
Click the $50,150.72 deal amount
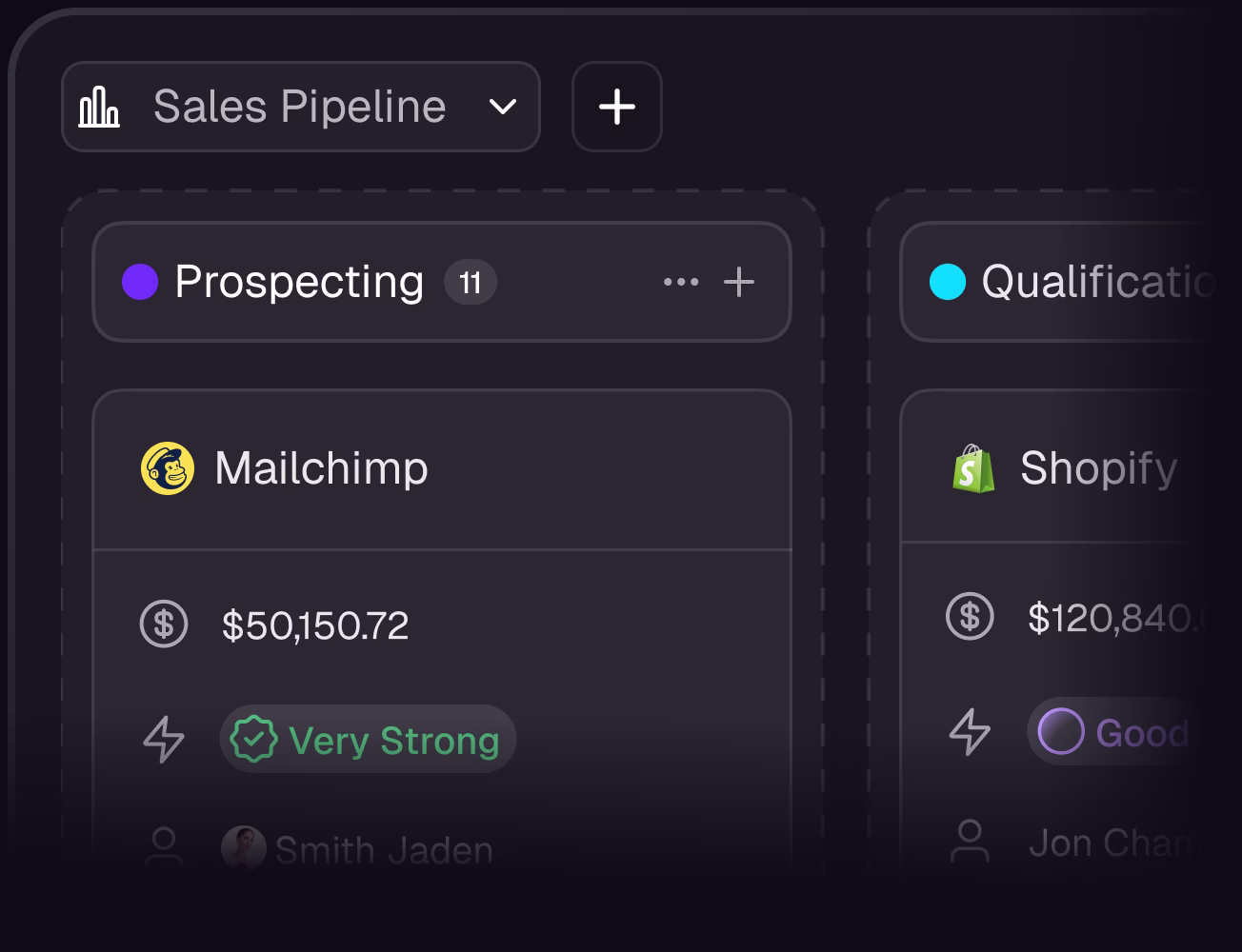tap(315, 625)
